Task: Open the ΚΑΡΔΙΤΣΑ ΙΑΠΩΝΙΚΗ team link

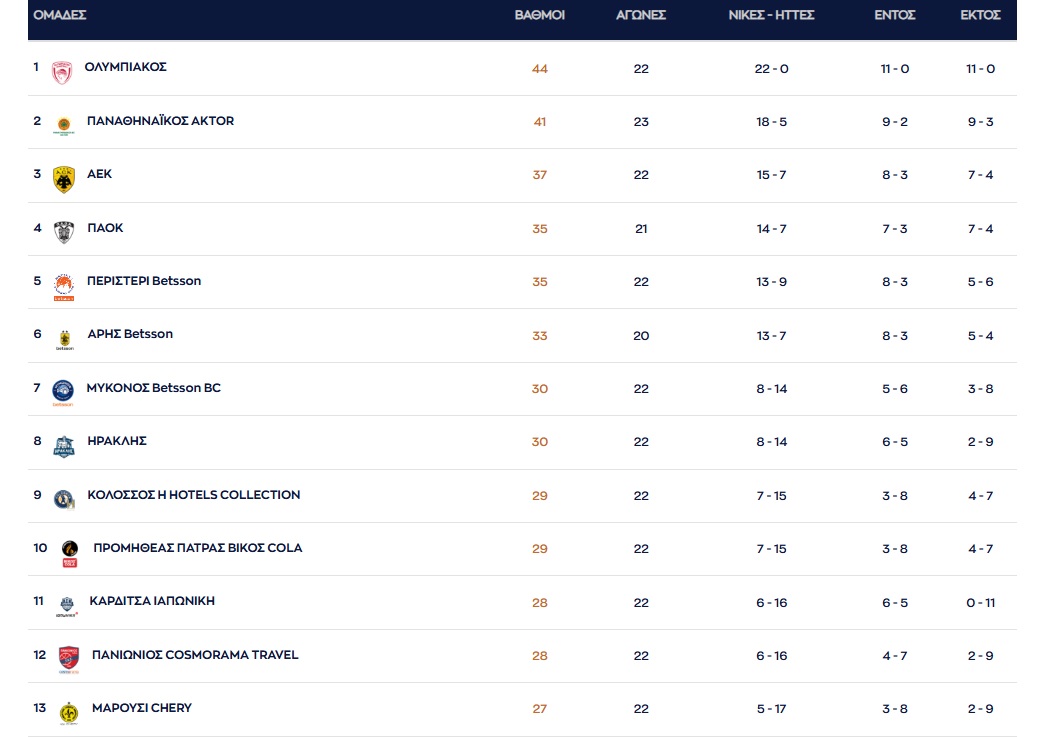Action: tap(152, 601)
